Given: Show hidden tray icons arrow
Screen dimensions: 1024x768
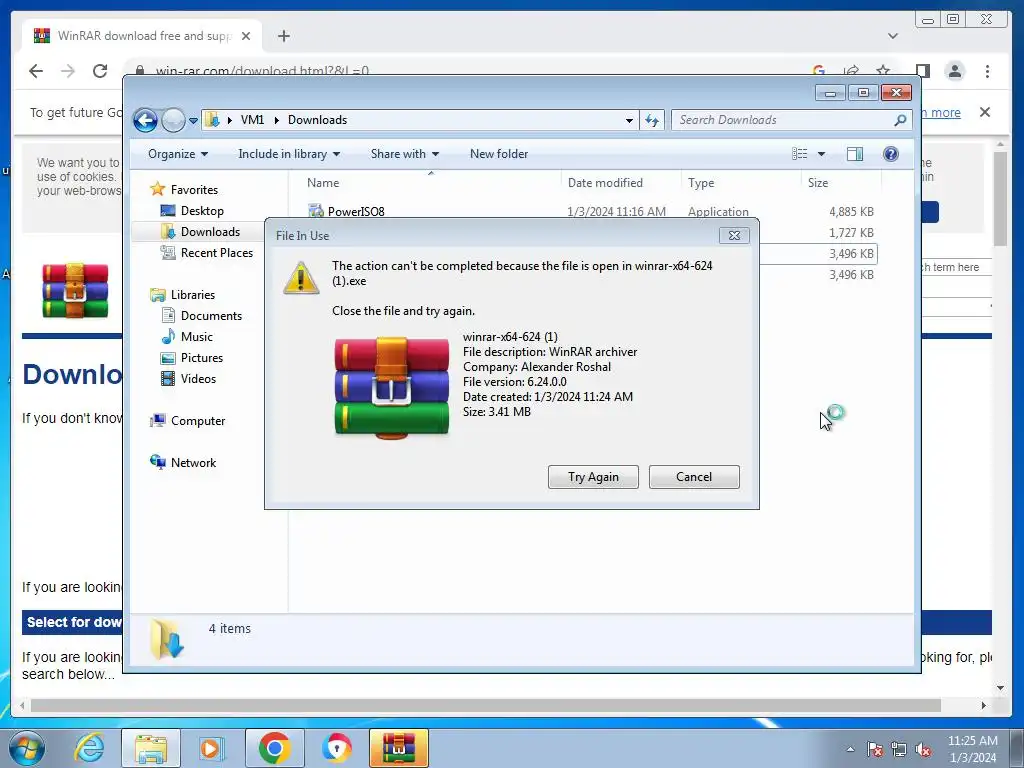Looking at the screenshot, I should point(850,749).
